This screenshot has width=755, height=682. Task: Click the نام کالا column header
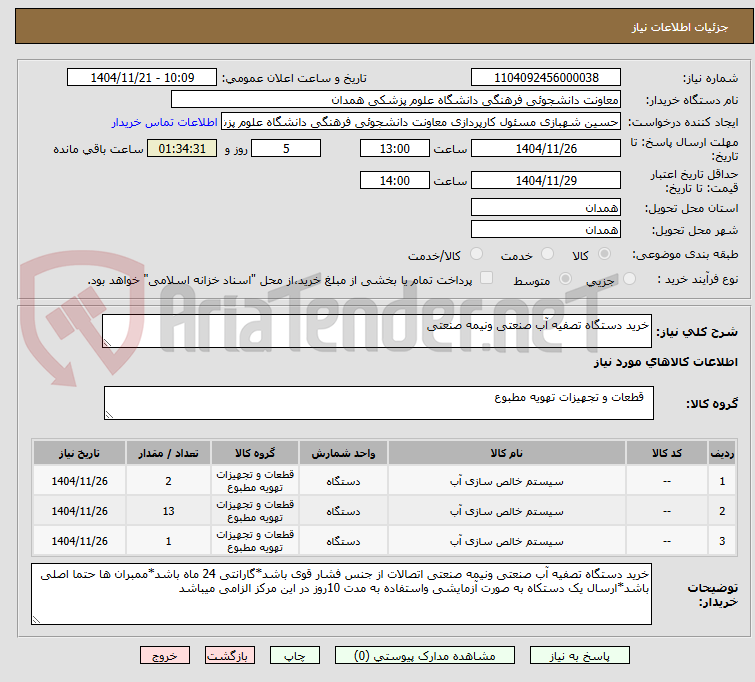point(507,453)
